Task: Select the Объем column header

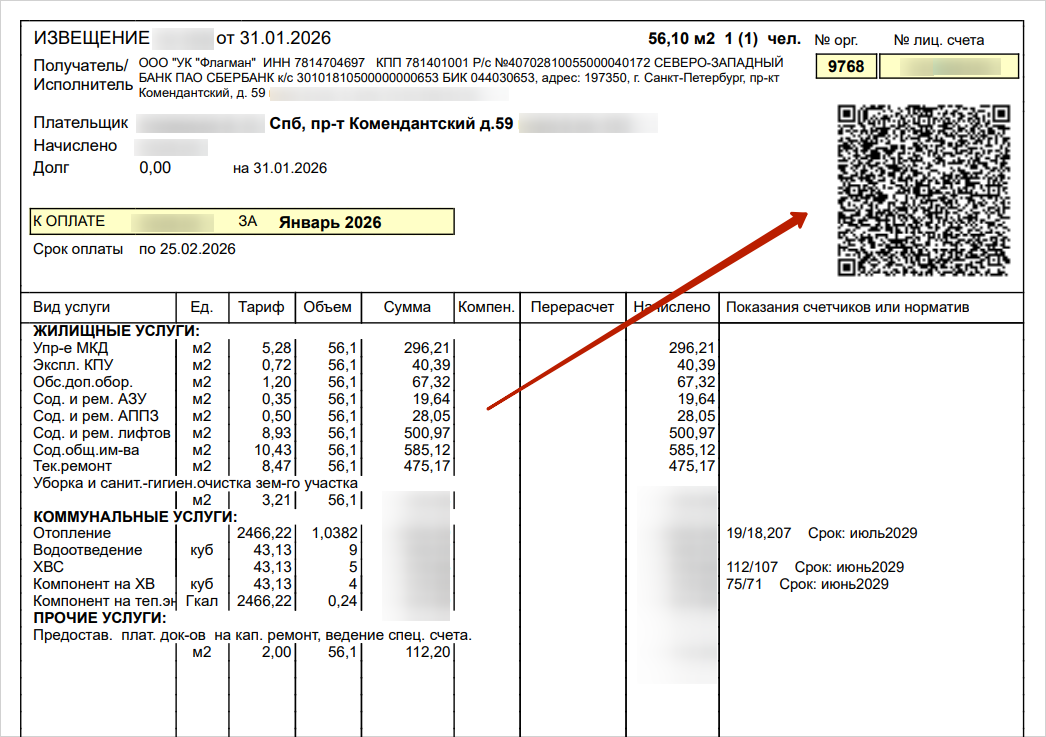Action: pyautogui.click(x=328, y=307)
